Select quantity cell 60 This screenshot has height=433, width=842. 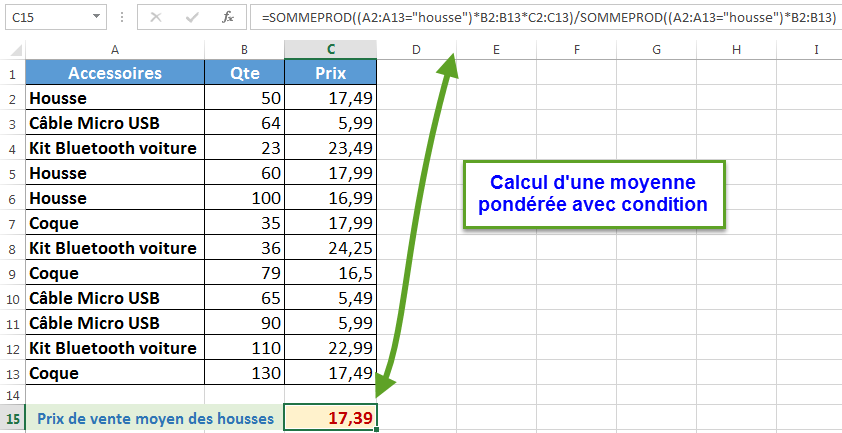coord(244,173)
